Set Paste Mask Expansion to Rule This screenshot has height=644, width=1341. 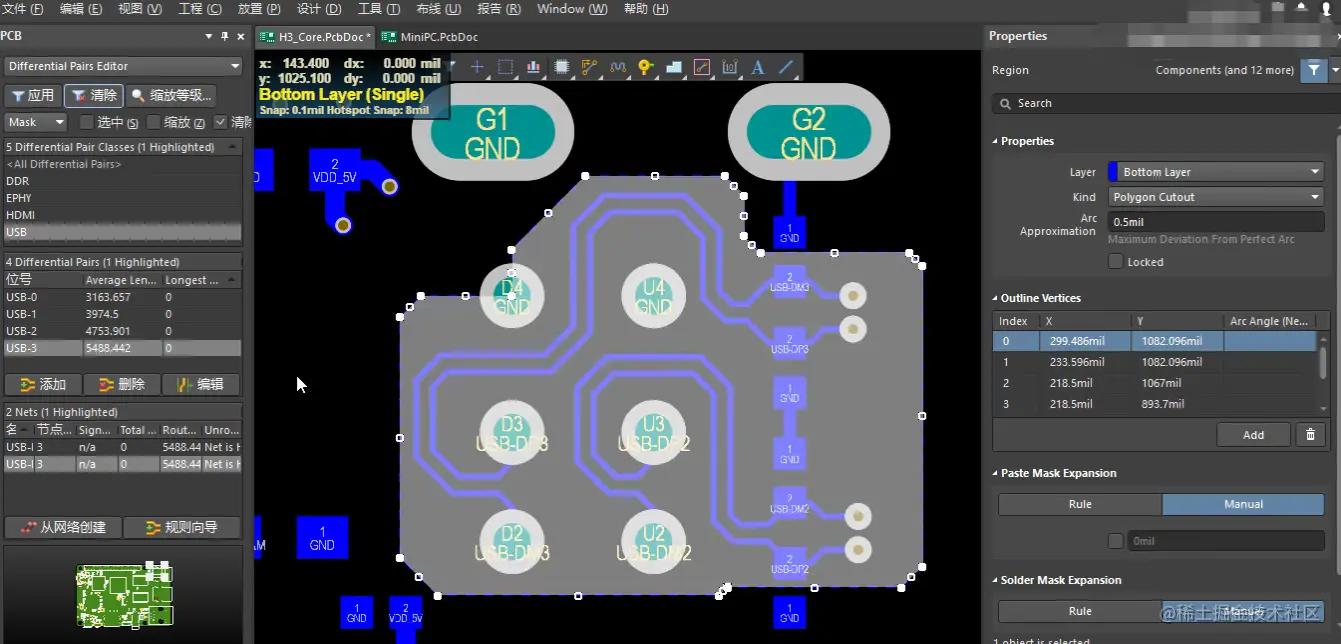click(1080, 504)
